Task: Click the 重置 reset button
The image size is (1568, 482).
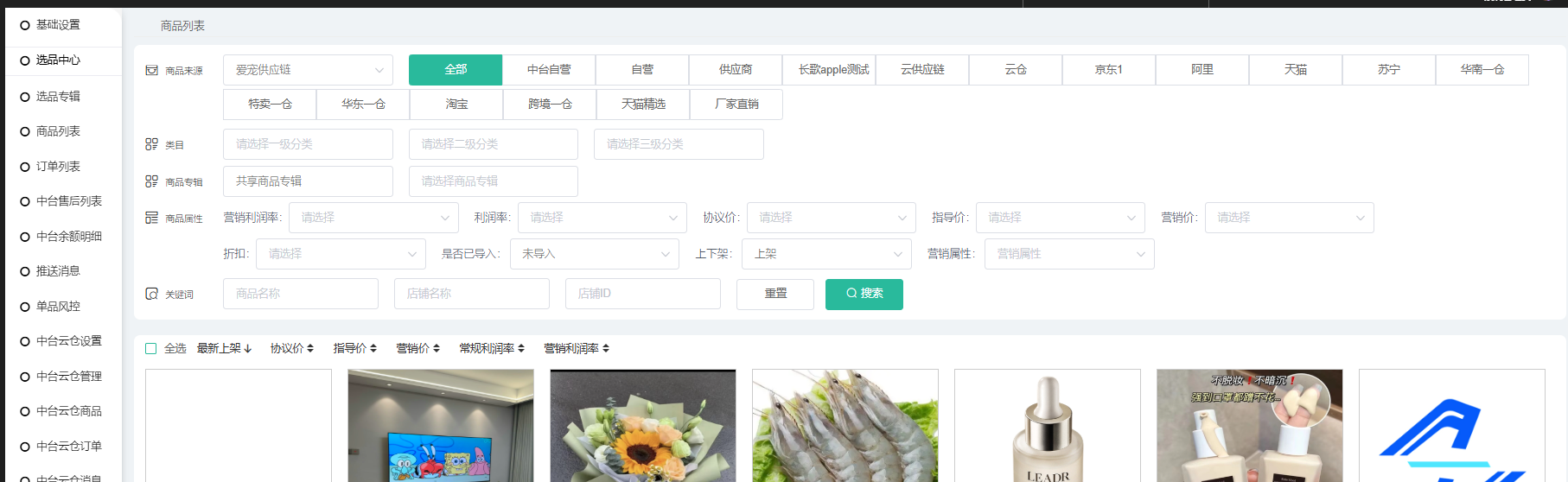Action: point(775,295)
